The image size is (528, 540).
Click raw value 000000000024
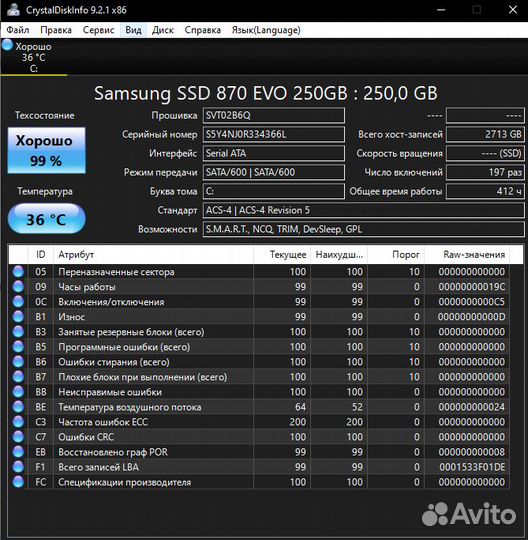(x=472, y=407)
